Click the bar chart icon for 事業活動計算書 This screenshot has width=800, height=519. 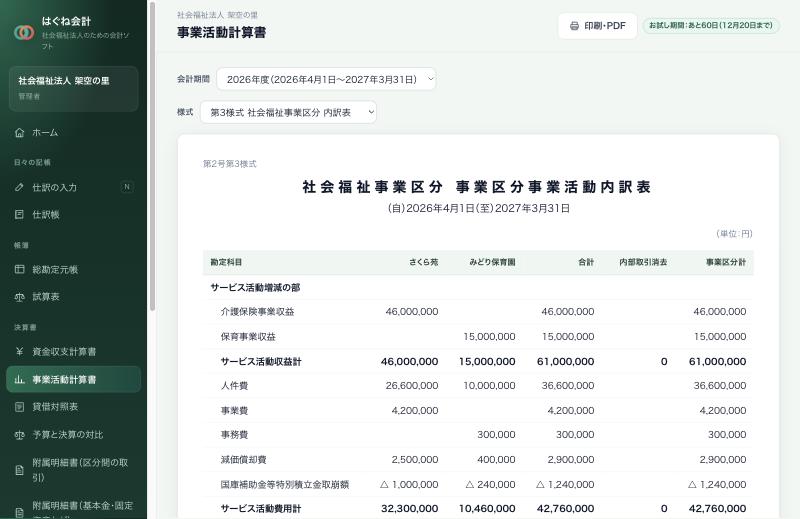click(19, 379)
